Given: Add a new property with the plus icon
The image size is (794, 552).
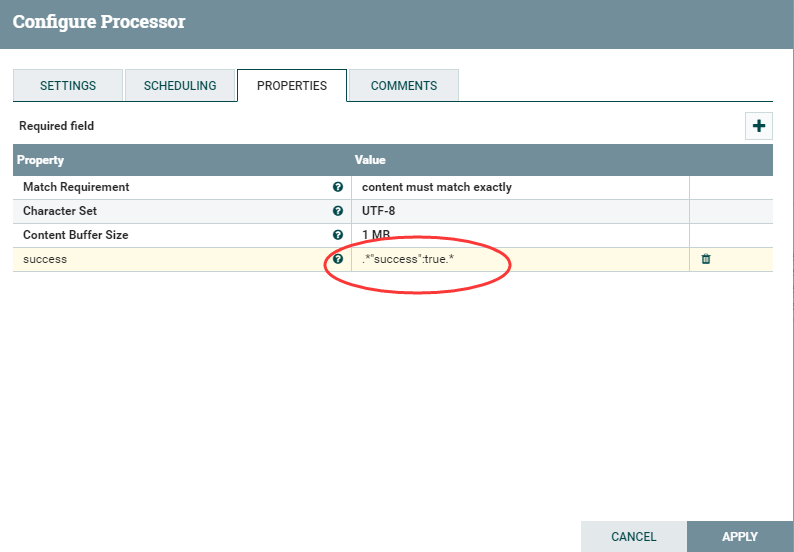Looking at the screenshot, I should 759,126.
